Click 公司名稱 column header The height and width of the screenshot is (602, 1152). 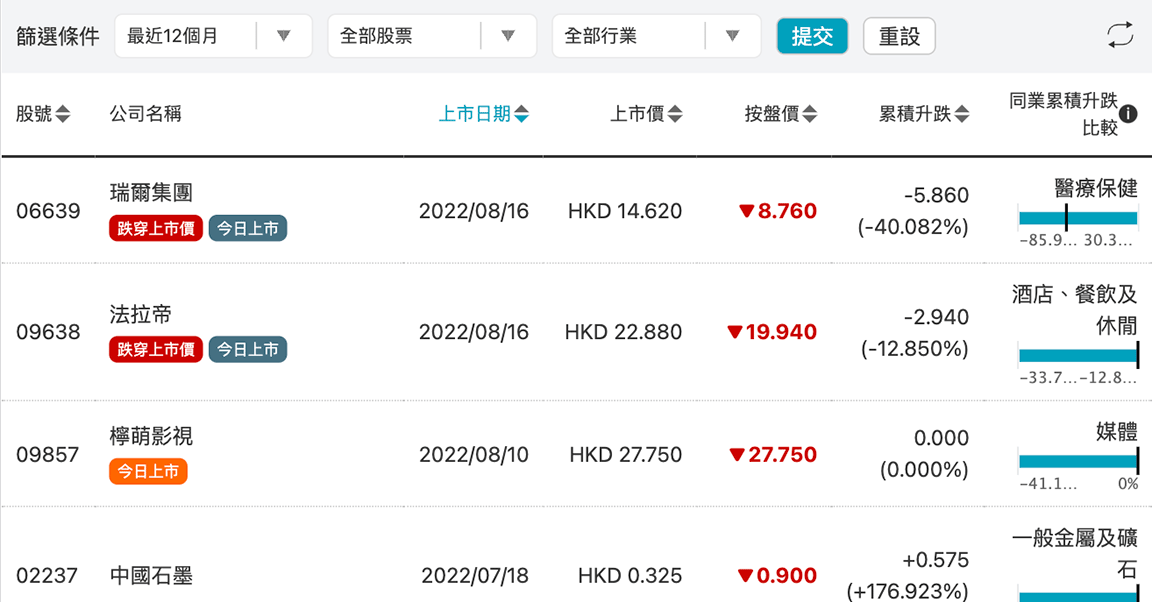(145, 114)
